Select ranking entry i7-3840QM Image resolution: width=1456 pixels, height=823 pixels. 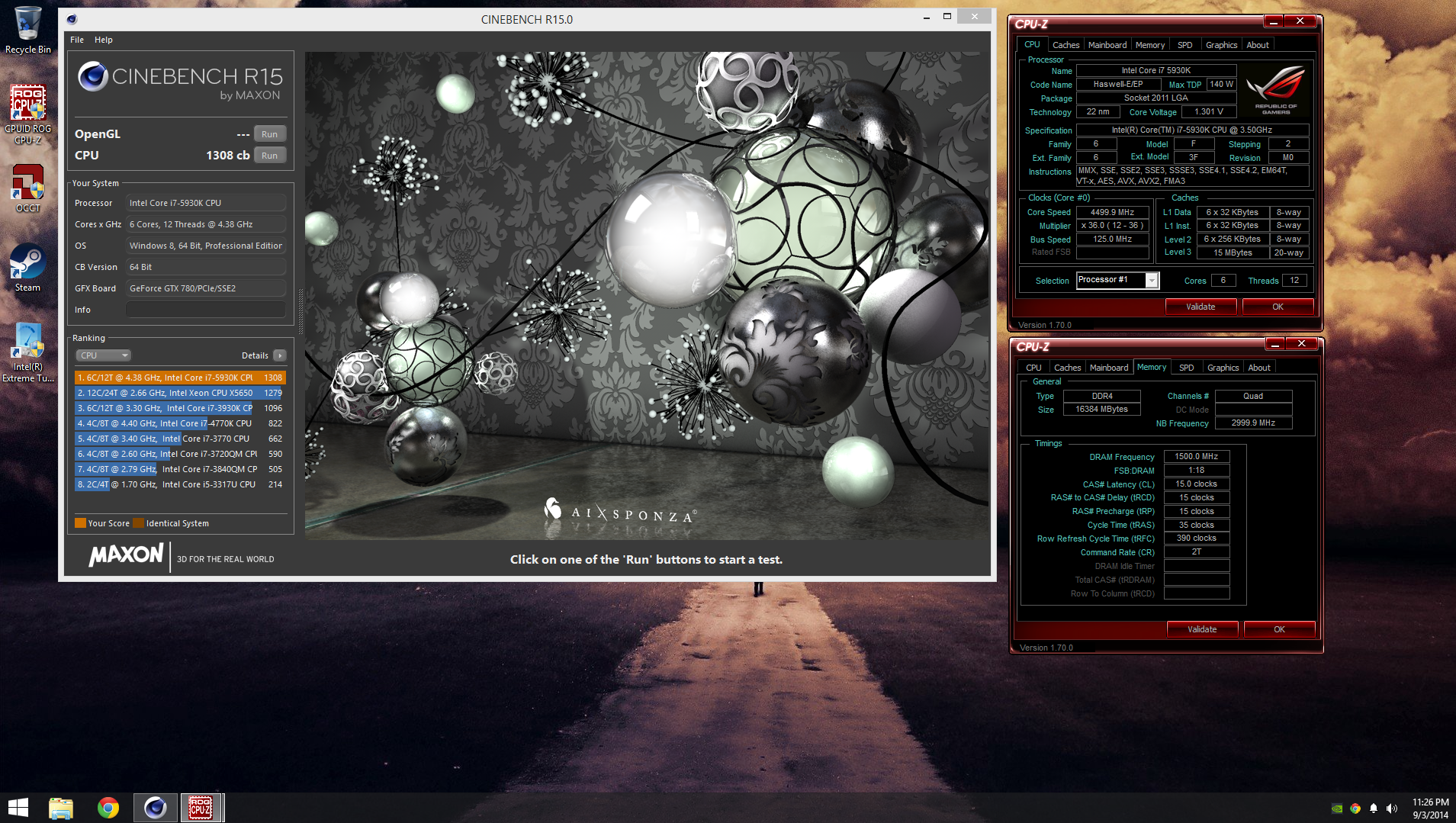180,469
